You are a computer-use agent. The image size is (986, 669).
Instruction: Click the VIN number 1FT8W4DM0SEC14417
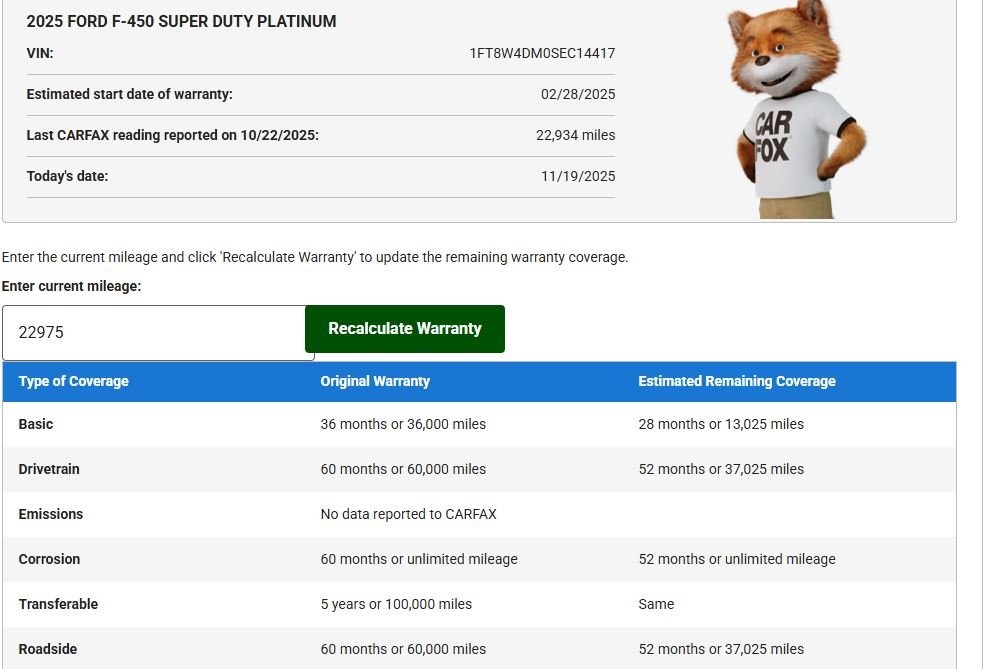(x=542, y=53)
